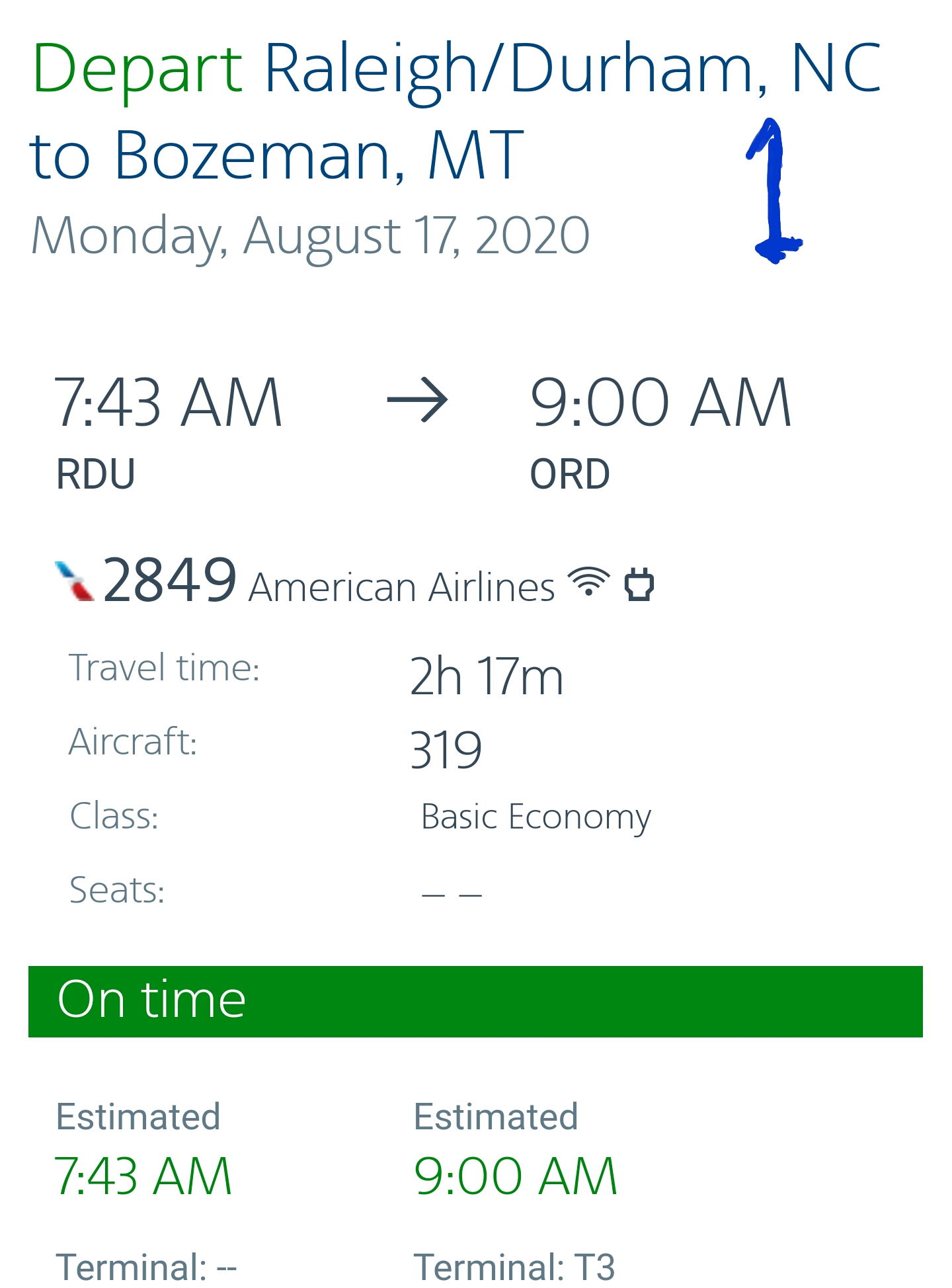Tap the ORD airport code
This screenshot has width=952, height=1288.
coord(570,474)
